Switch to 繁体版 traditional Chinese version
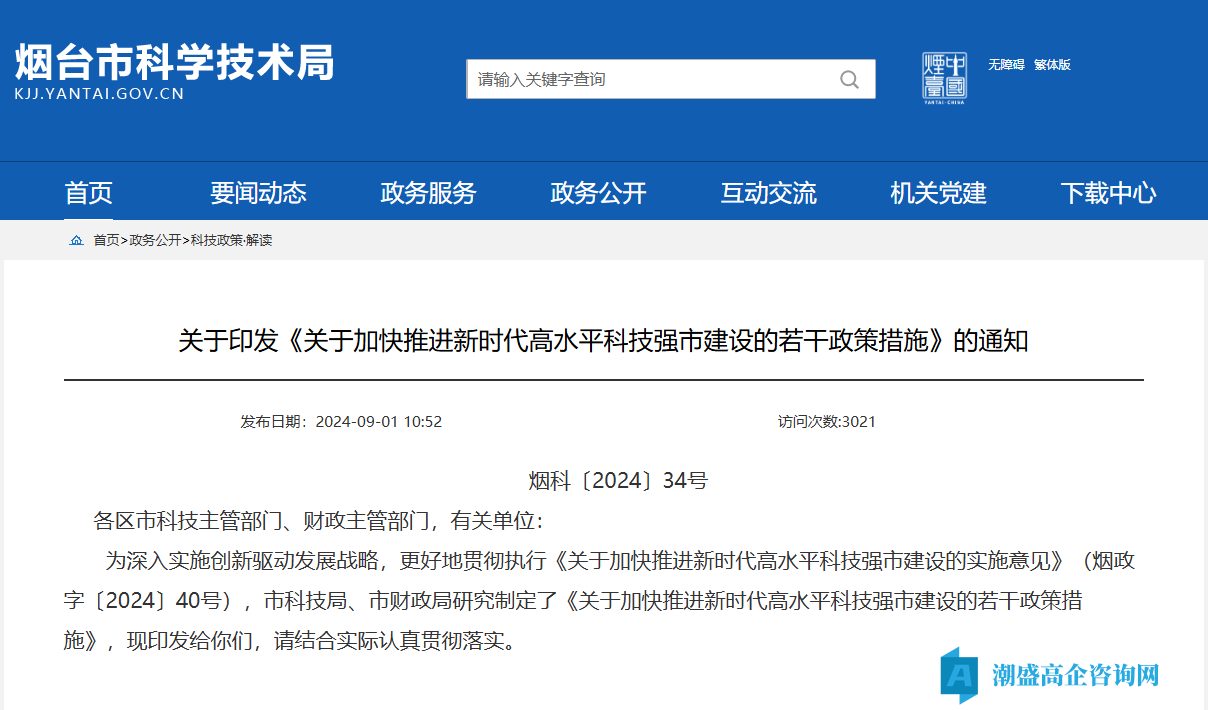 click(1052, 65)
